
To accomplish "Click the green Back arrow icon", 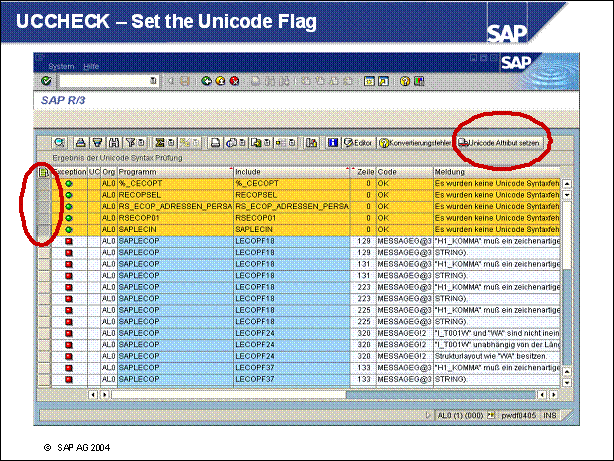I will (206, 81).
